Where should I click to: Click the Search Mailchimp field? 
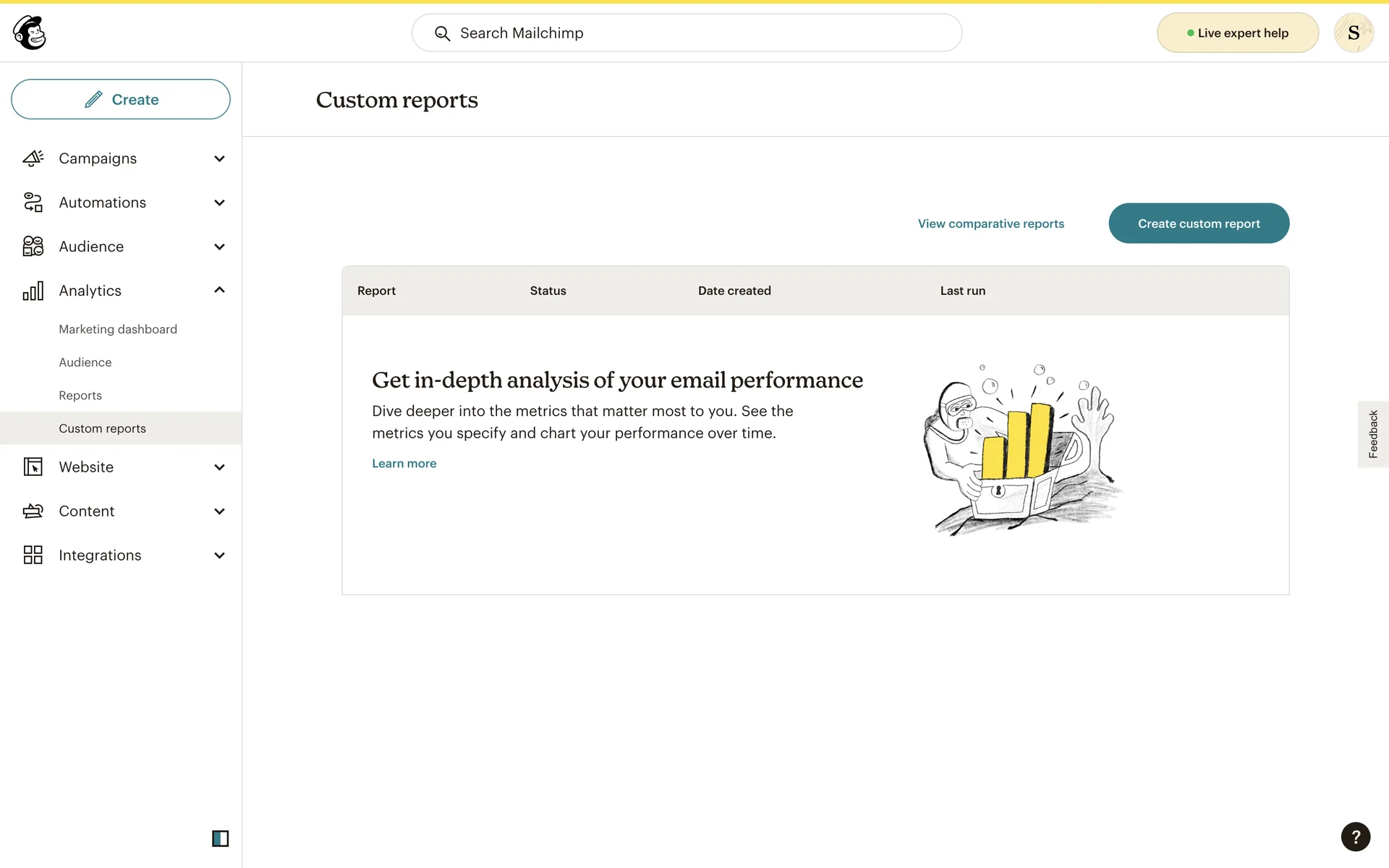[687, 33]
